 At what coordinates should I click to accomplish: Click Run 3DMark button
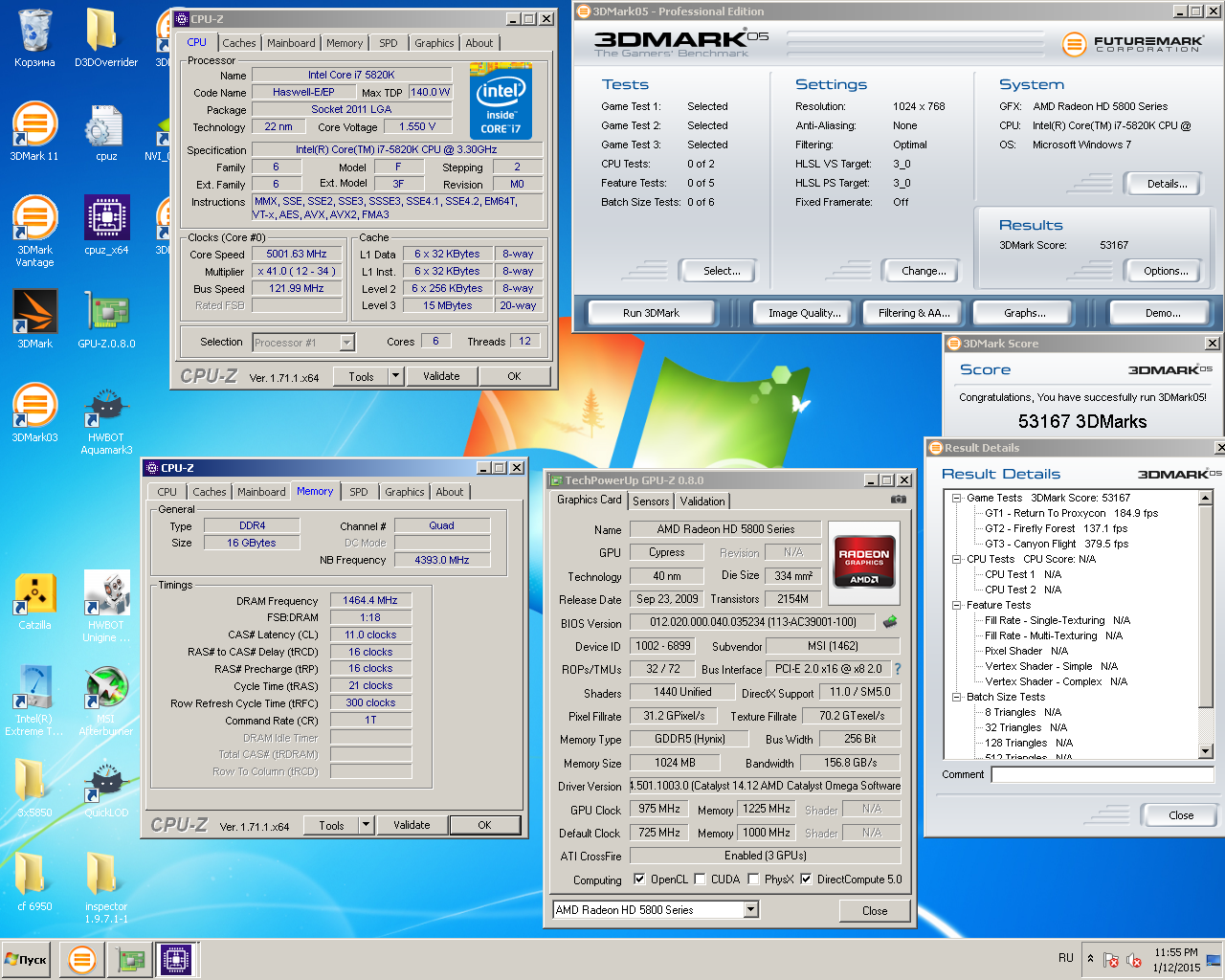click(x=651, y=313)
